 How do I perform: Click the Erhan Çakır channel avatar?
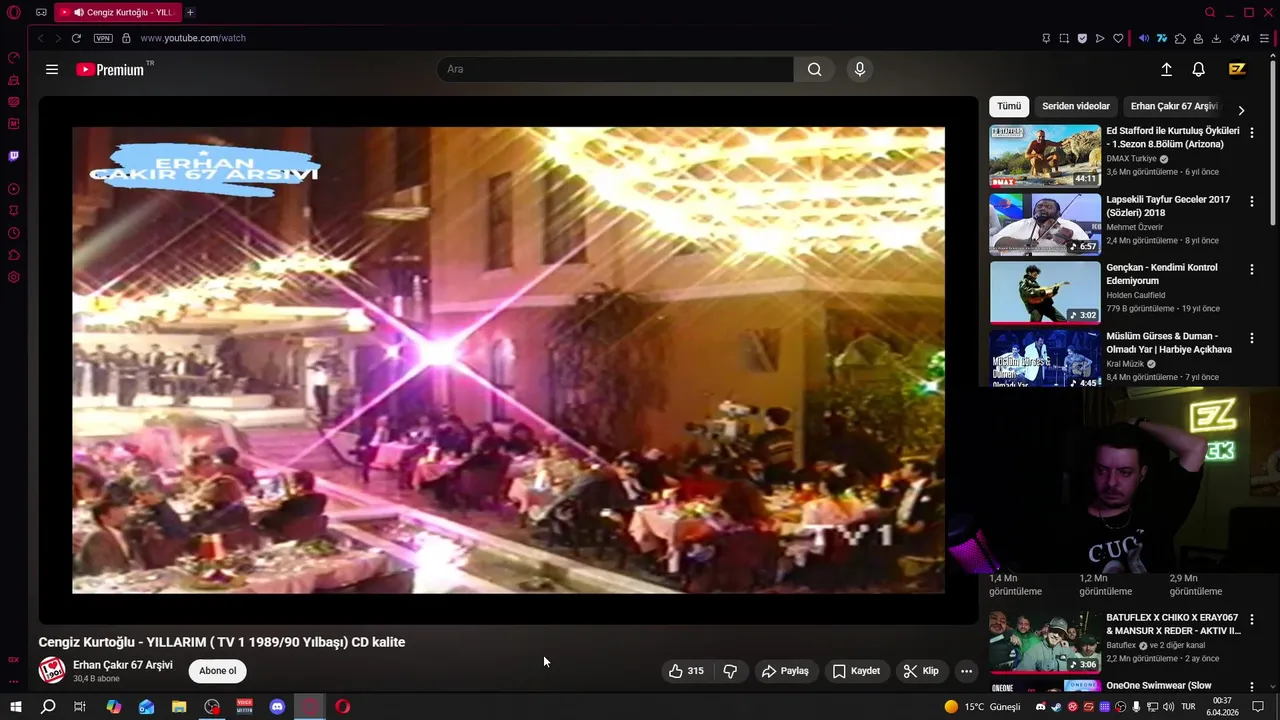point(52,671)
